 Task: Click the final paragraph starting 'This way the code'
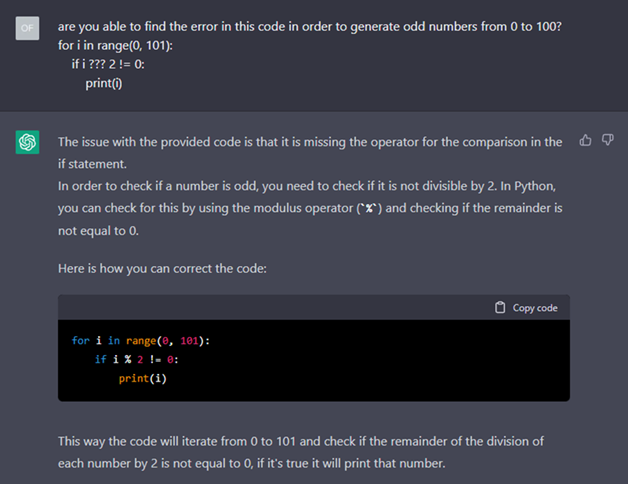pos(301,452)
